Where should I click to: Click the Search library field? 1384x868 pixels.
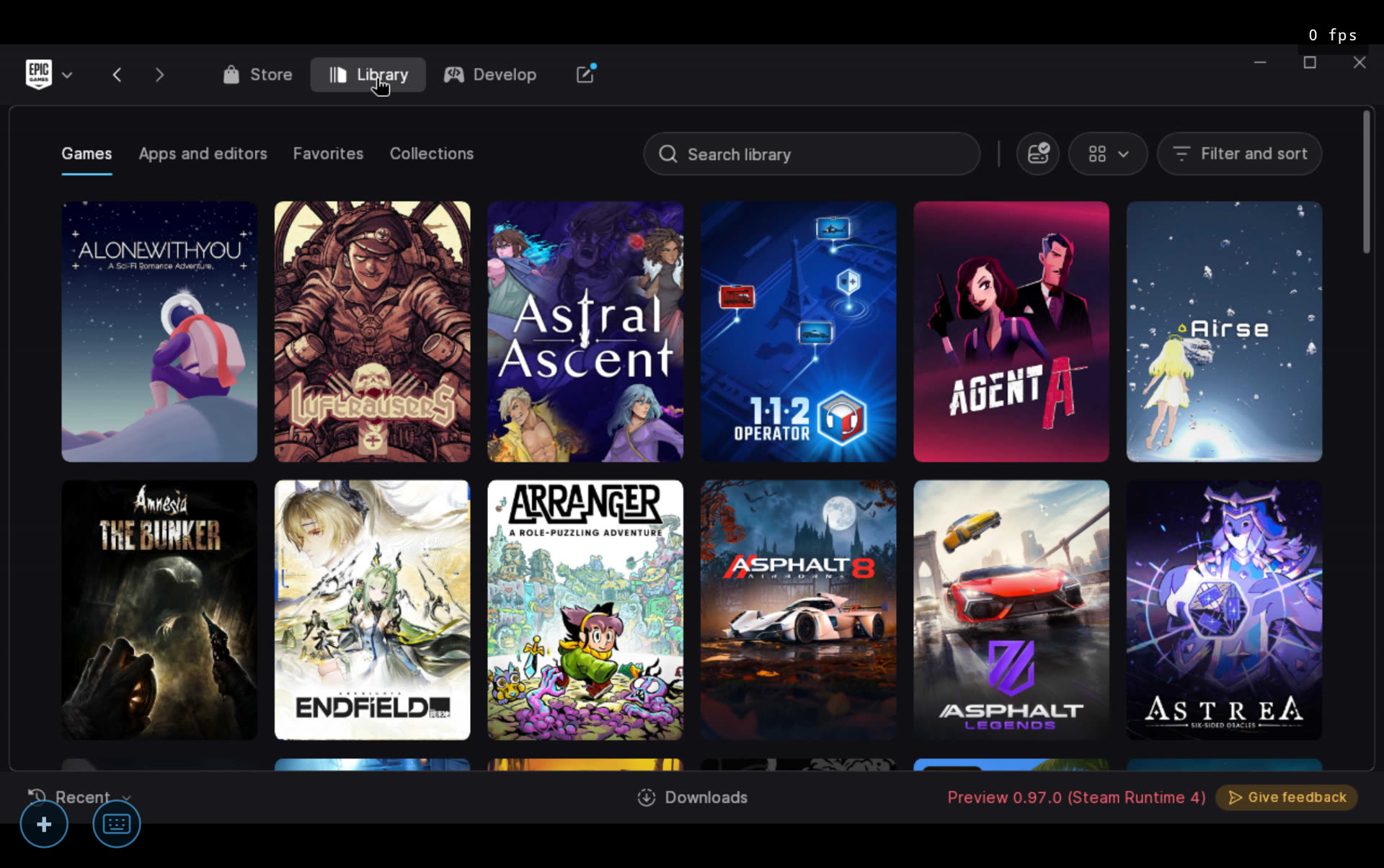coord(812,154)
